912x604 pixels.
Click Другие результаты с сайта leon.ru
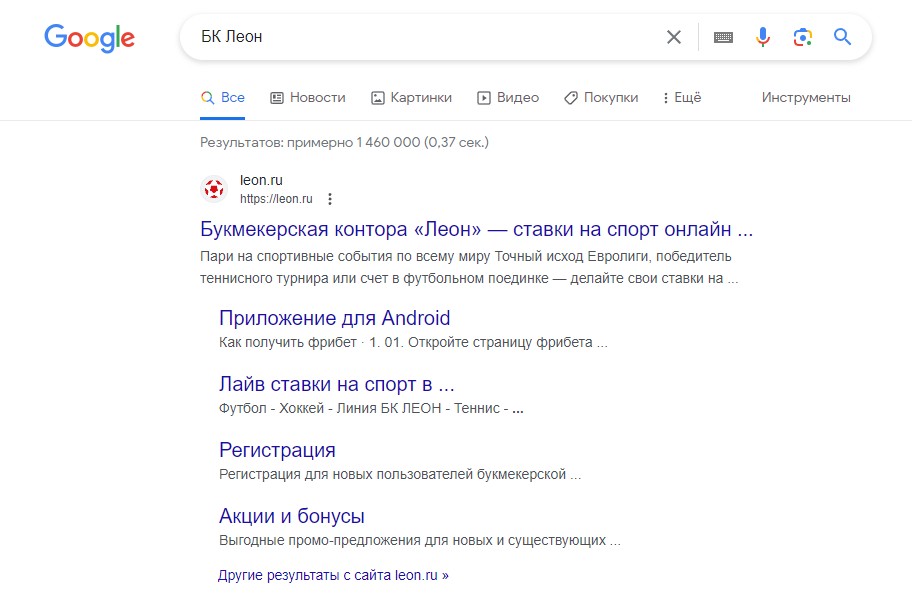coord(333,575)
